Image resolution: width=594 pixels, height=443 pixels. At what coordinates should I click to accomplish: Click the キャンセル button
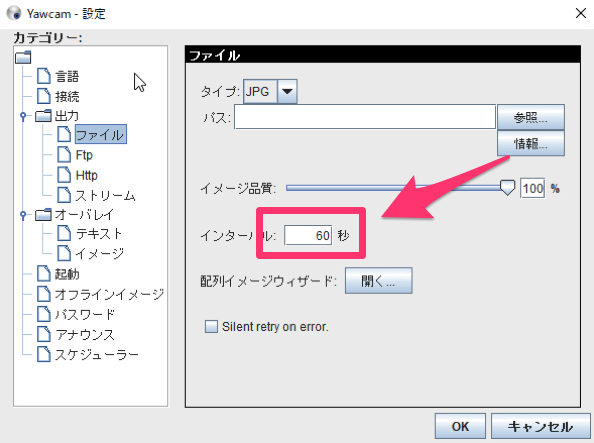tap(541, 426)
